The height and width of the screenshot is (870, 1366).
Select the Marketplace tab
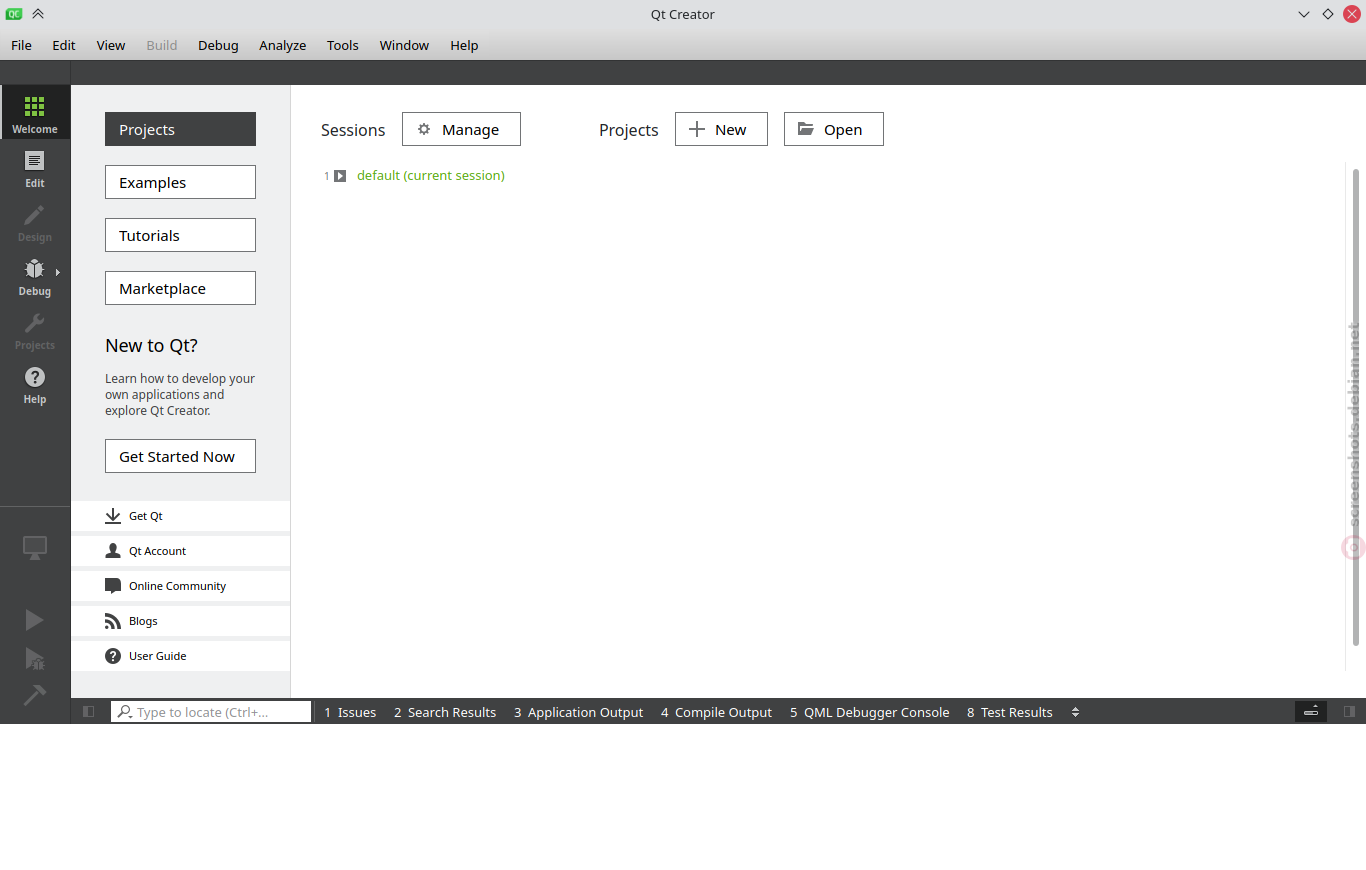180,288
